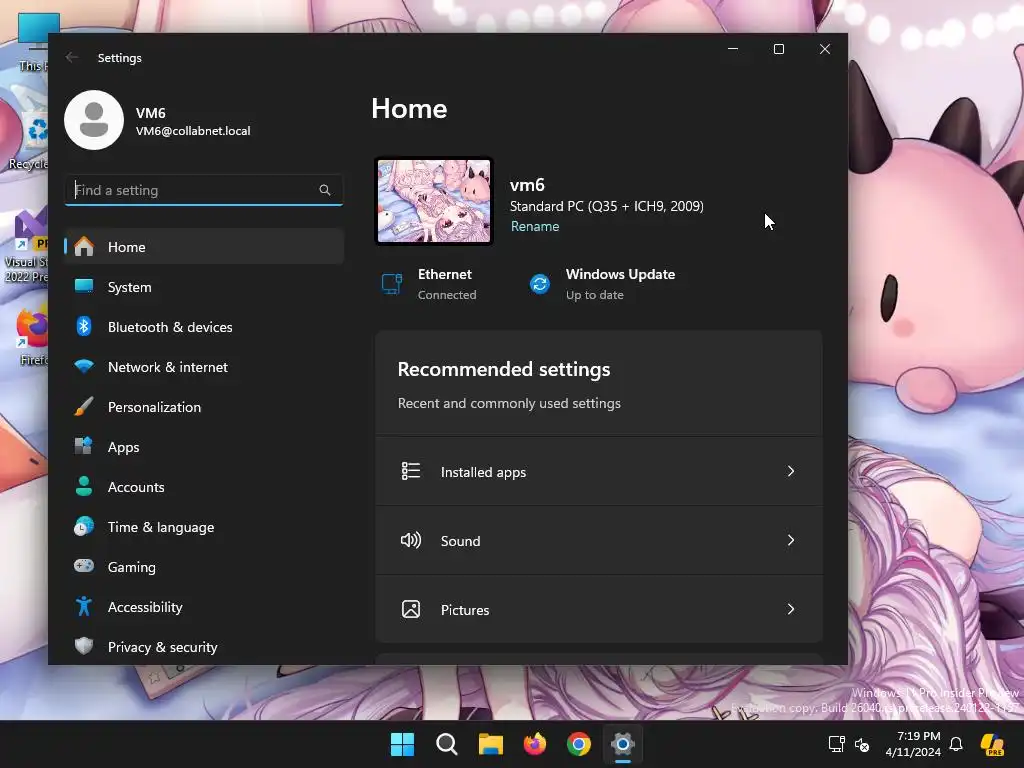Select the This PC desktop icon
This screenshot has height=768, width=1024.
(x=33, y=42)
